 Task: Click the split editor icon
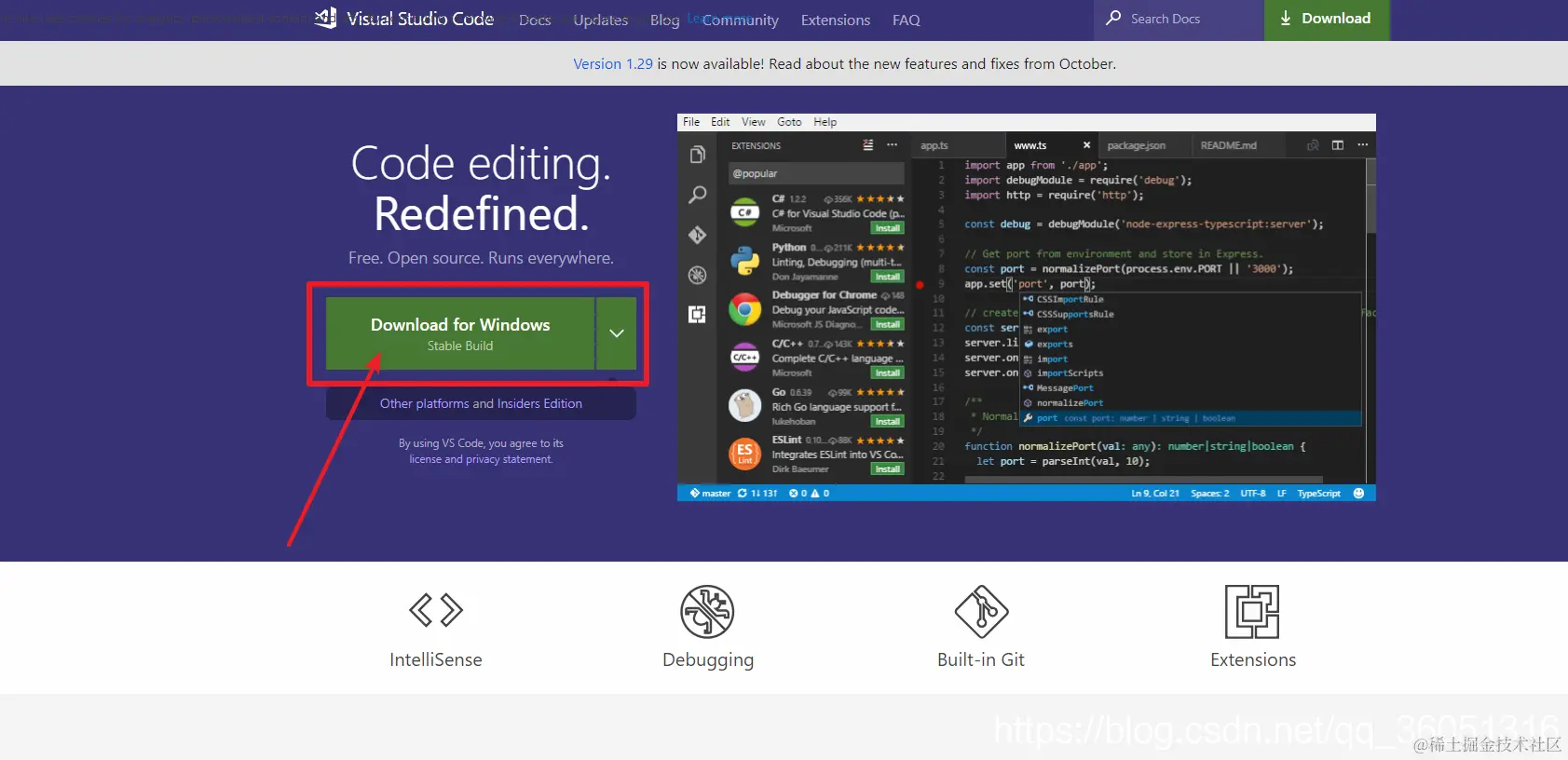tap(1338, 145)
